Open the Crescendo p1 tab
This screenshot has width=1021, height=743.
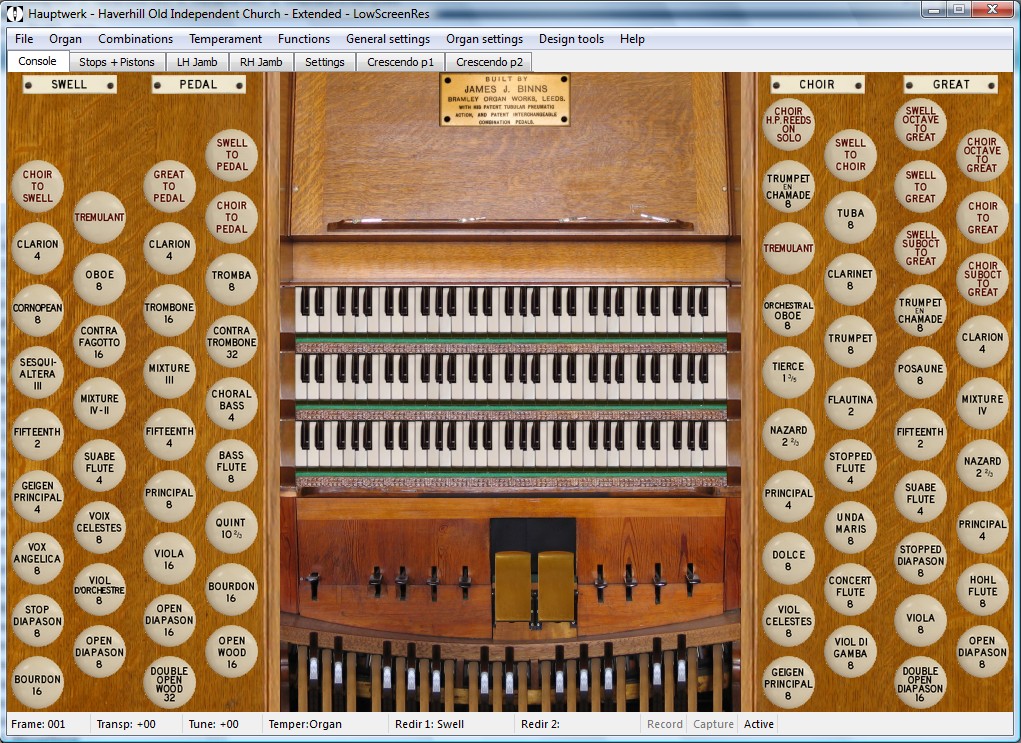click(x=400, y=62)
